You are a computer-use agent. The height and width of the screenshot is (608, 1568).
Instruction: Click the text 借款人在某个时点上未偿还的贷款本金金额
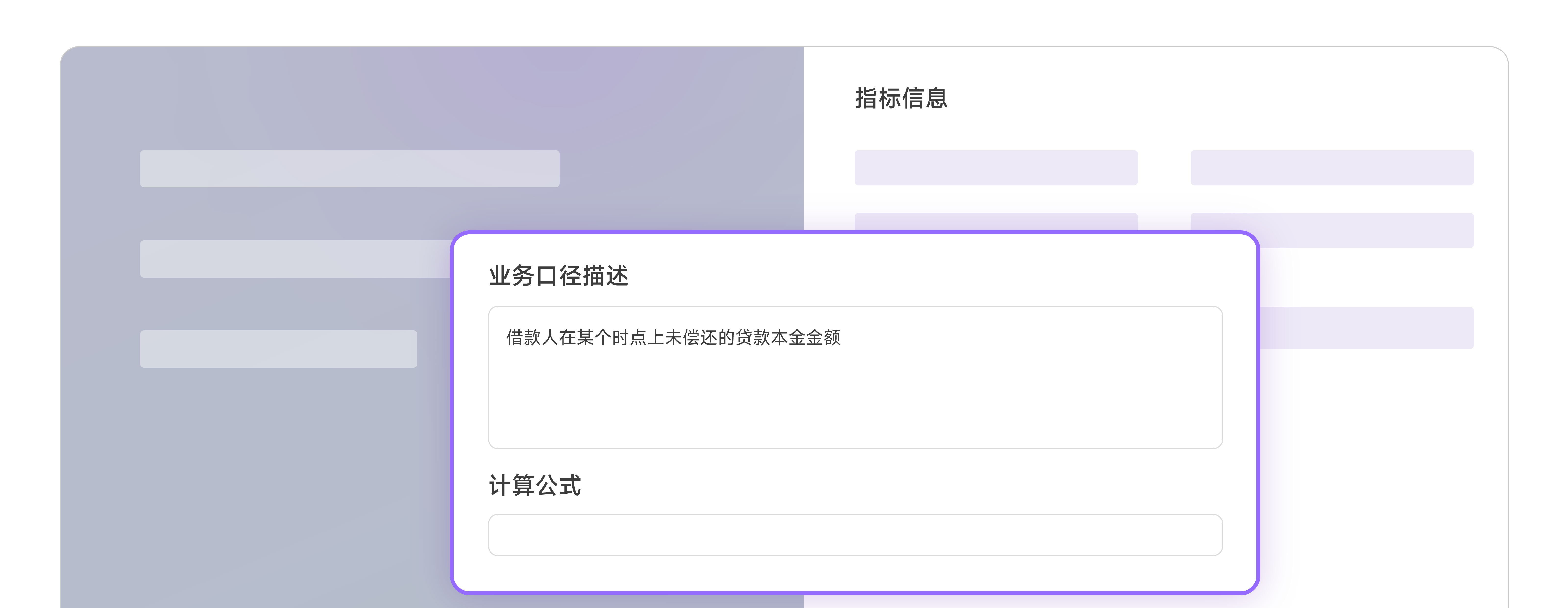tap(673, 338)
